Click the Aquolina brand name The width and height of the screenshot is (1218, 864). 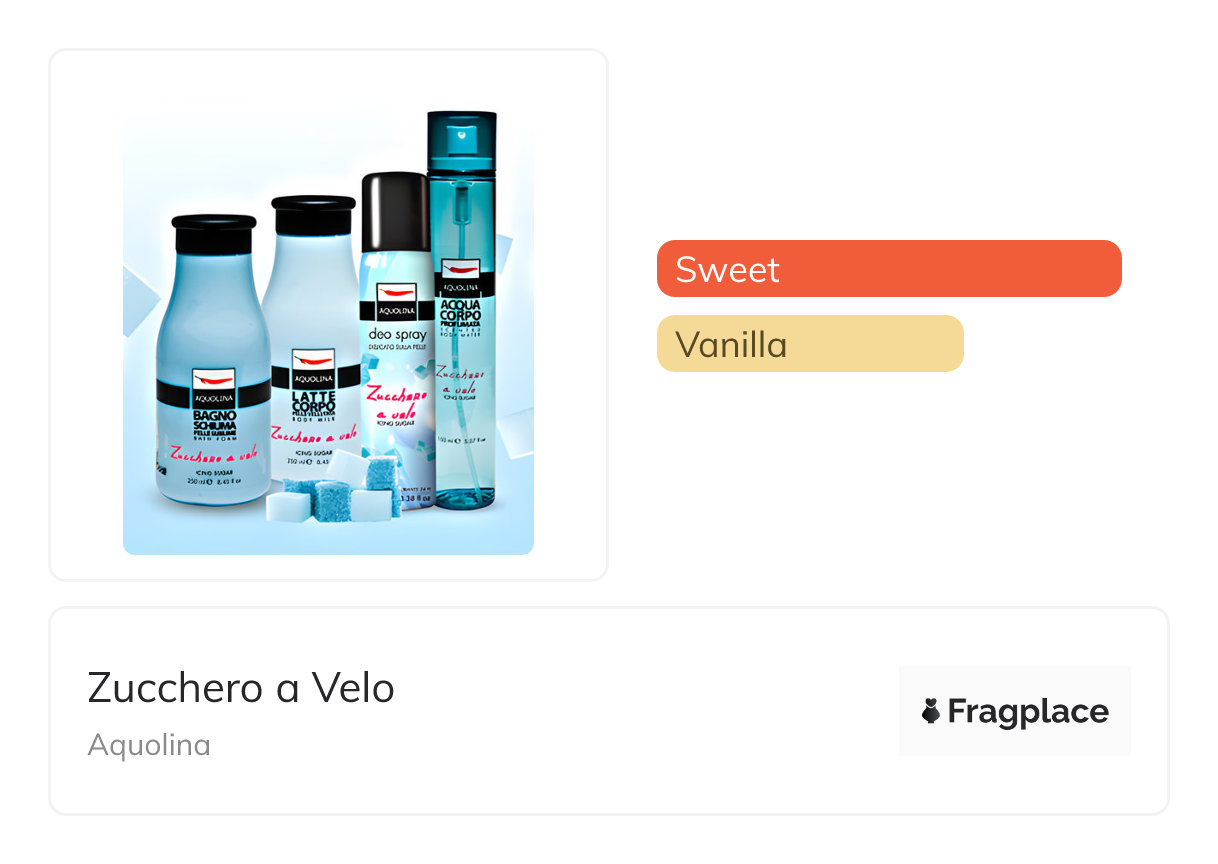(x=149, y=745)
